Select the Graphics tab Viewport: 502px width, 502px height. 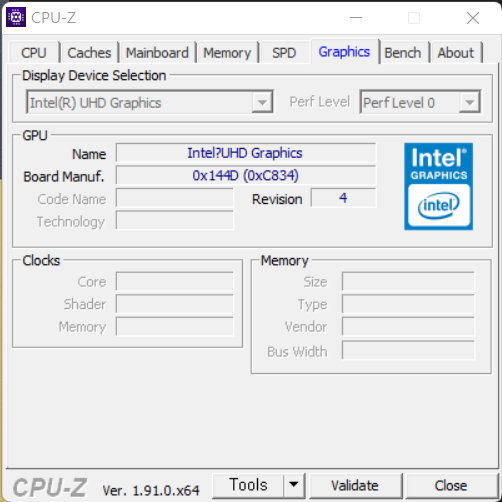(344, 52)
